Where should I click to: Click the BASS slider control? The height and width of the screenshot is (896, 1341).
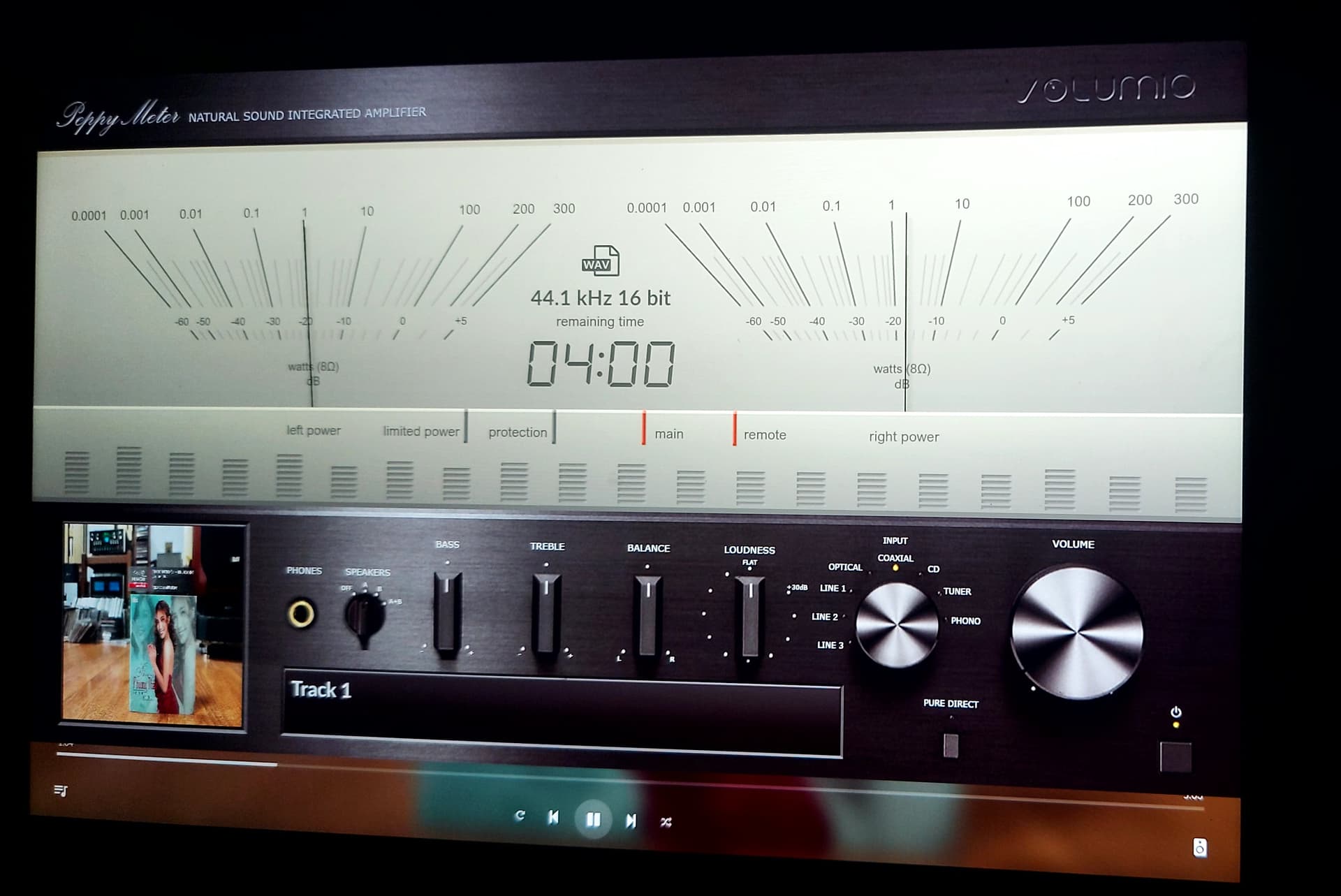(x=447, y=613)
